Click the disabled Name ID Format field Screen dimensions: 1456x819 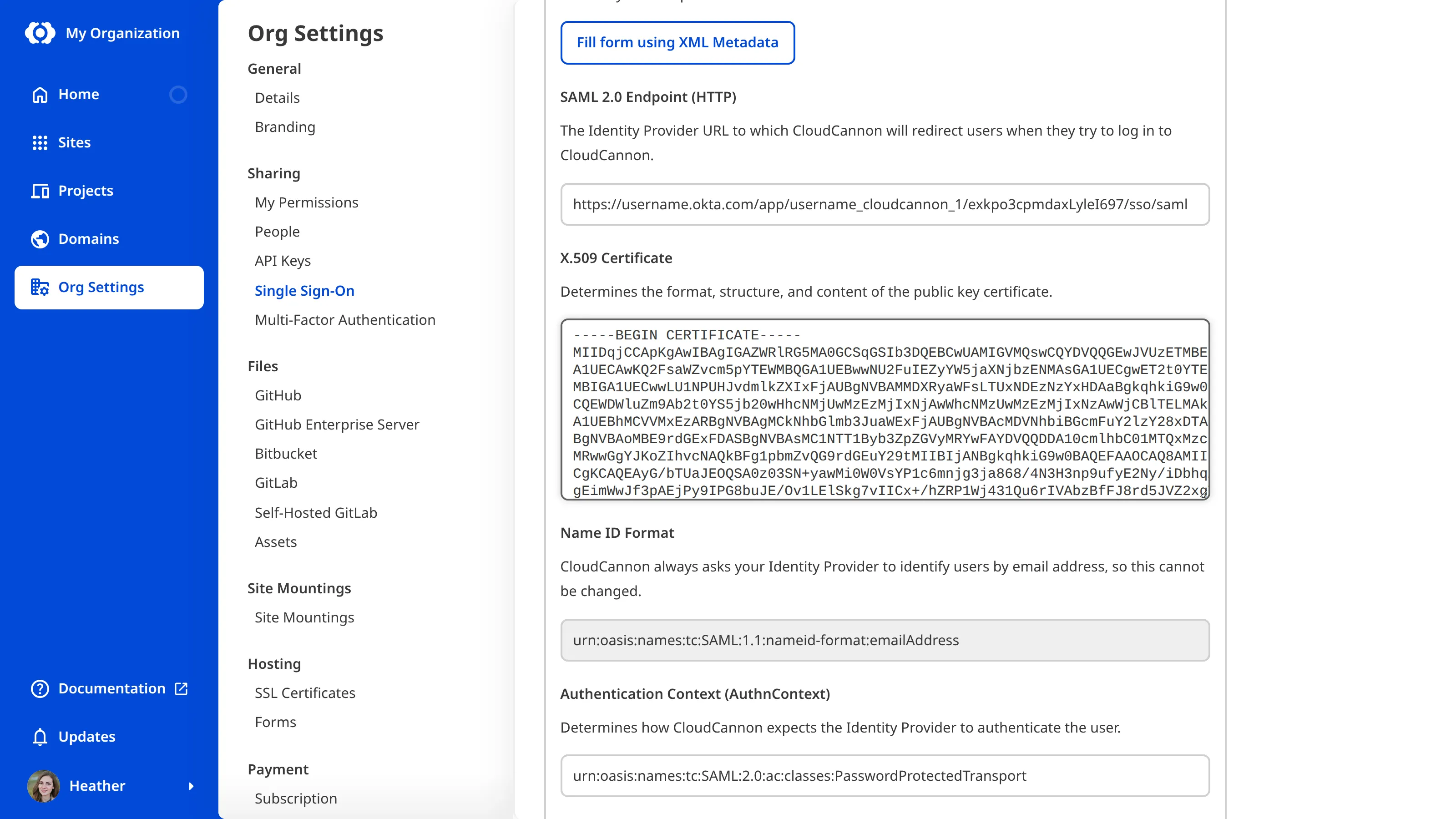885,640
